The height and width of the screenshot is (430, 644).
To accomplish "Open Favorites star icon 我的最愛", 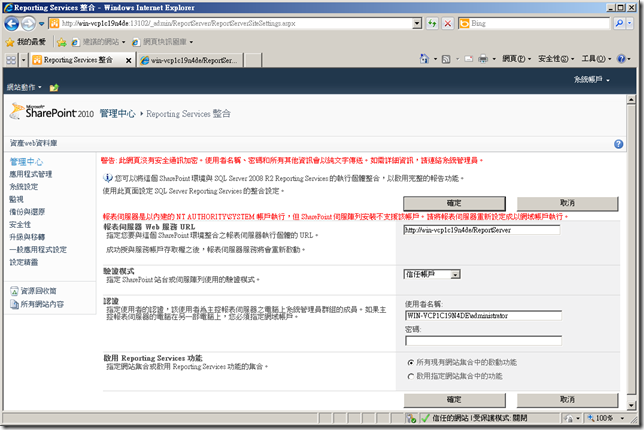I will [25, 41].
